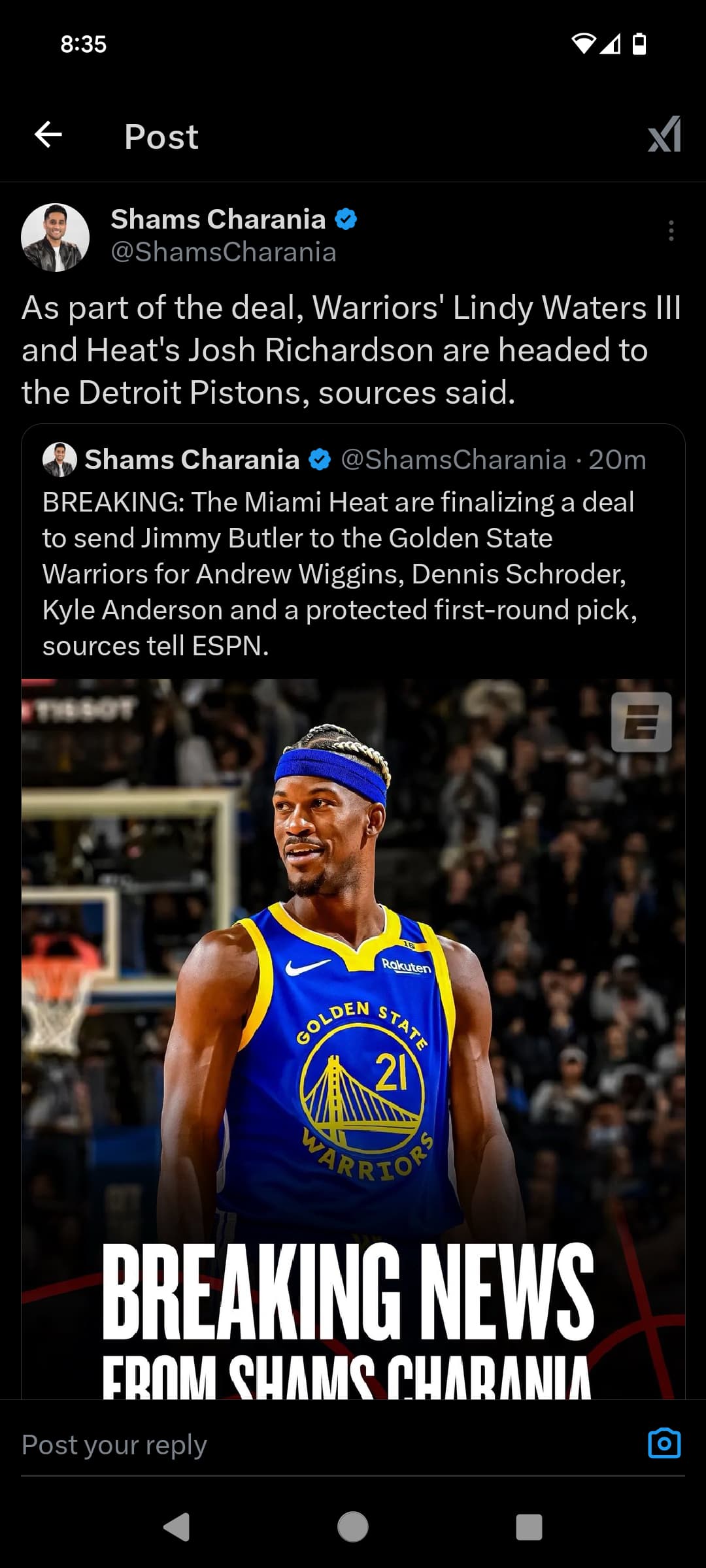Image resolution: width=706 pixels, height=1568 pixels.
Task: Tap verified badge in quoted post header
Action: tap(320, 460)
